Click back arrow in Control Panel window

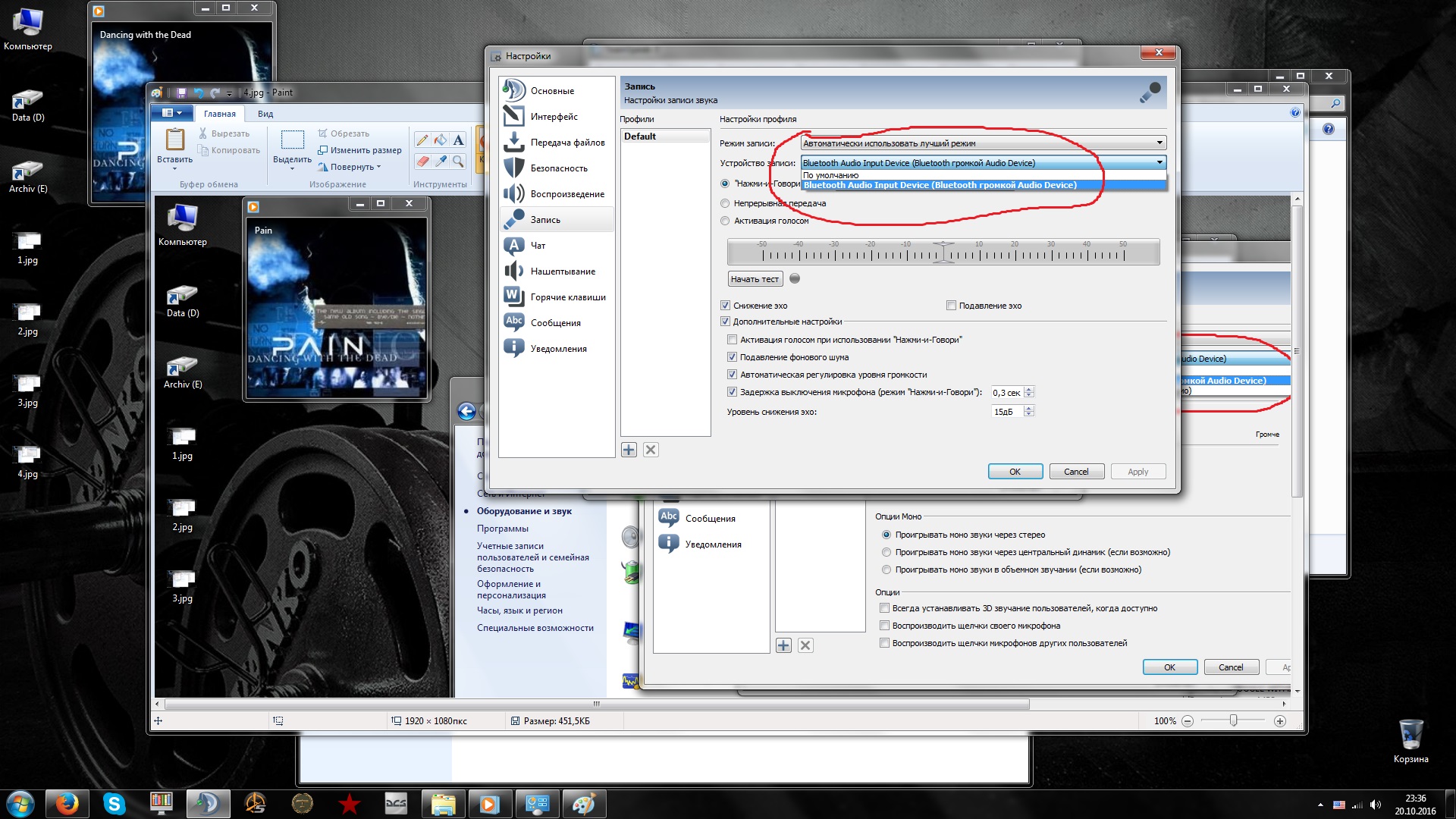466,411
